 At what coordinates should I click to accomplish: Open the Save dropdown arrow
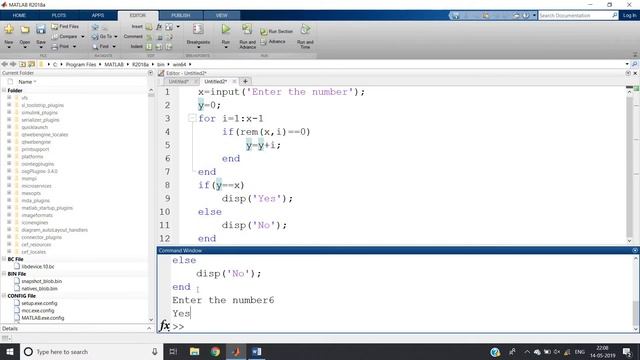41,47
